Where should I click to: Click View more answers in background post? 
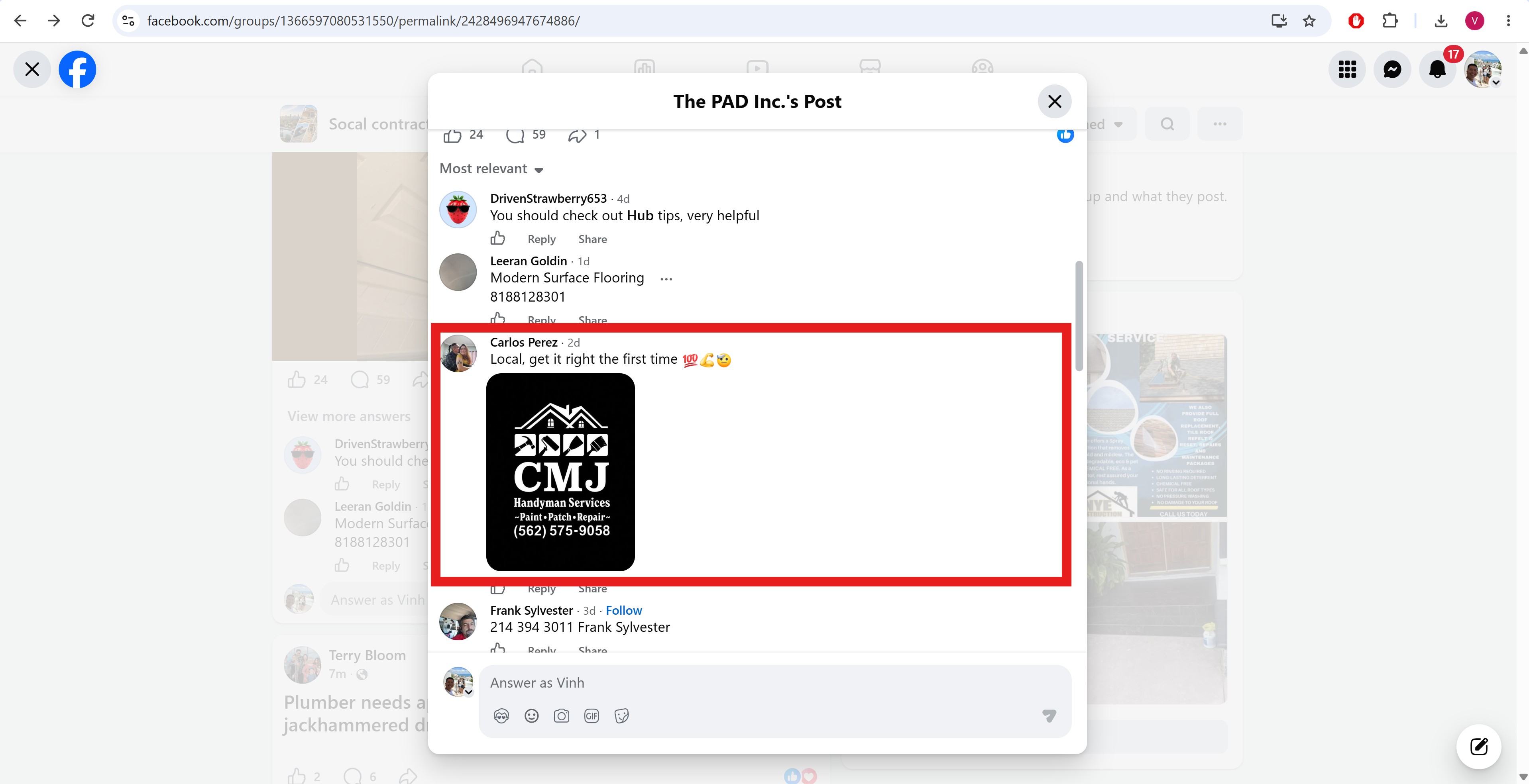(349, 416)
